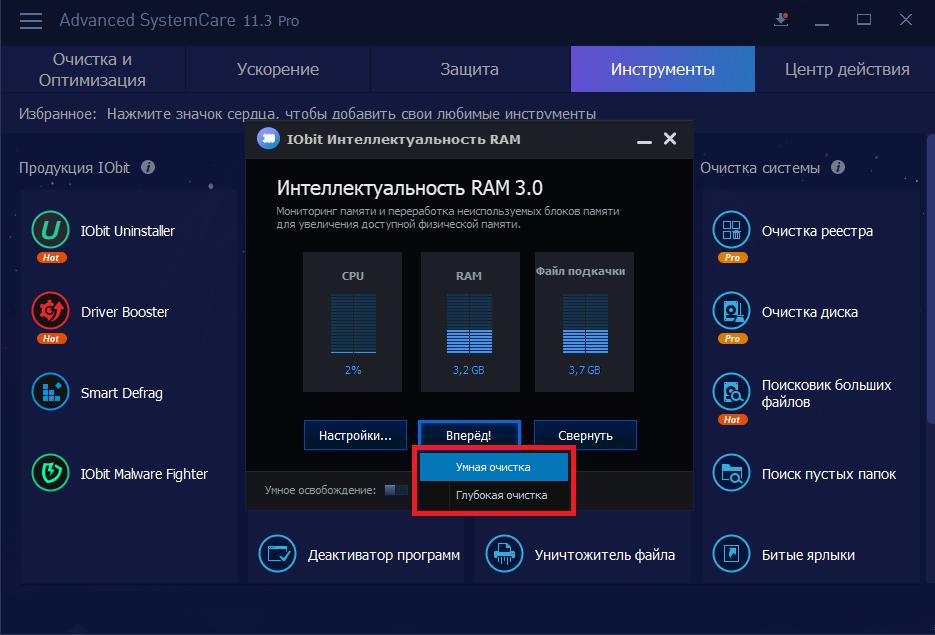Launch Driver Booster icon
Screen dimensions: 935x635
coord(51,311)
